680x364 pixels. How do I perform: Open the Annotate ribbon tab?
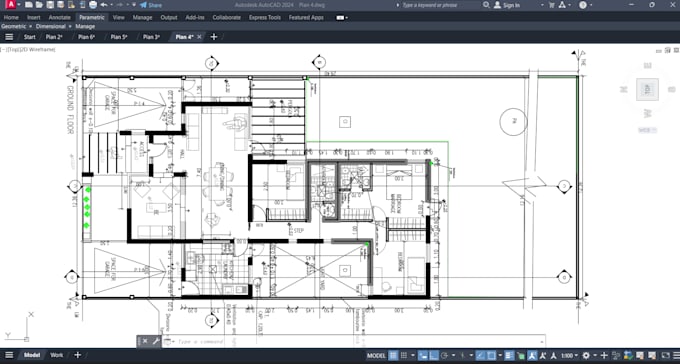point(59,18)
